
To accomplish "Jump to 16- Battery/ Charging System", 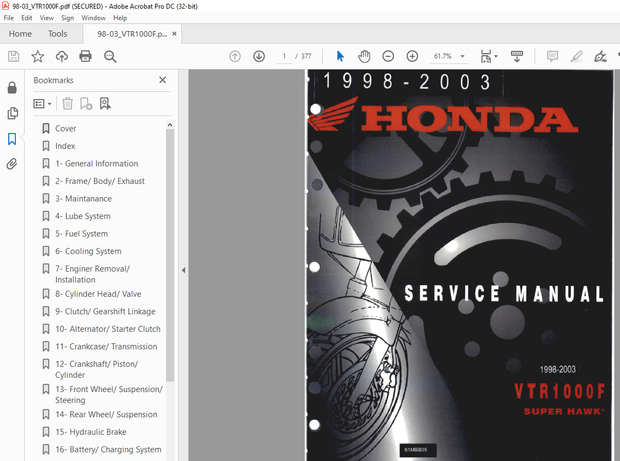I will coord(108,450).
